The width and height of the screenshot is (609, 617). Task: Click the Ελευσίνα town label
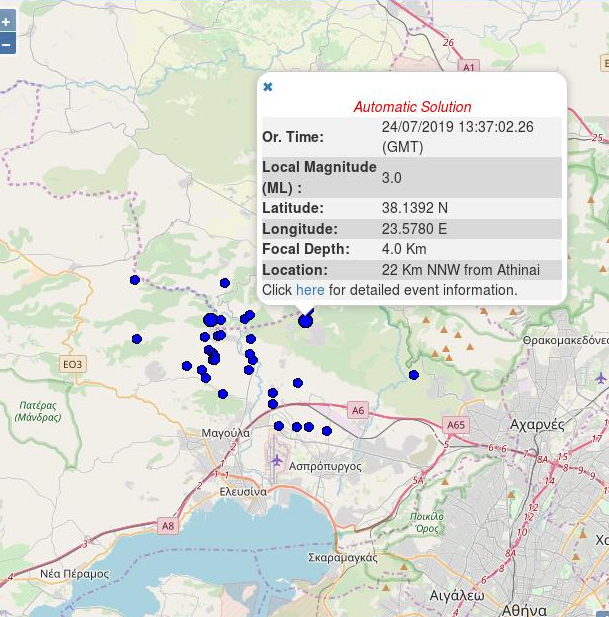243,492
